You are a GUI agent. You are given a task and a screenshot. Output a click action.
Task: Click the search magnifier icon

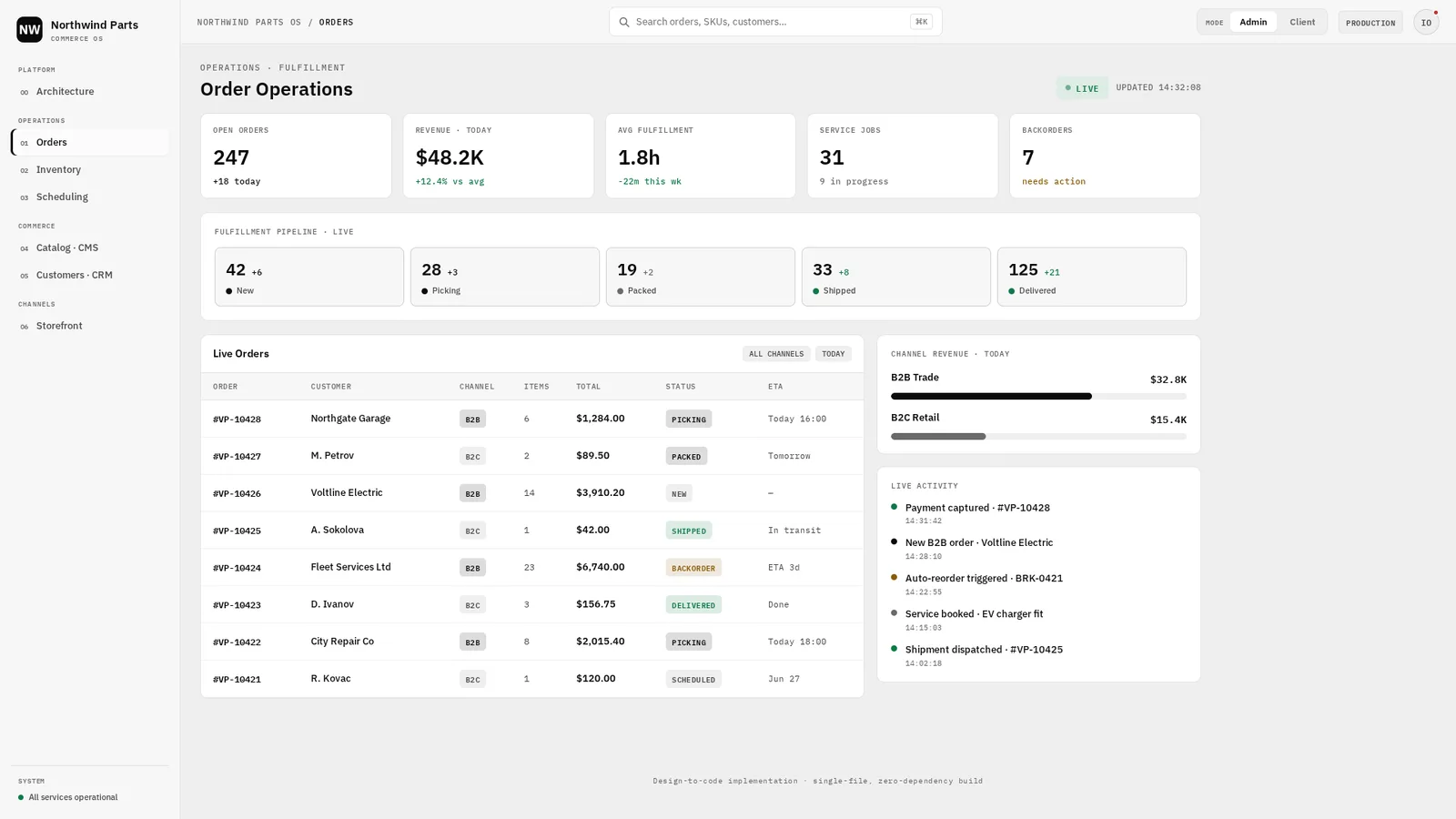624,22
